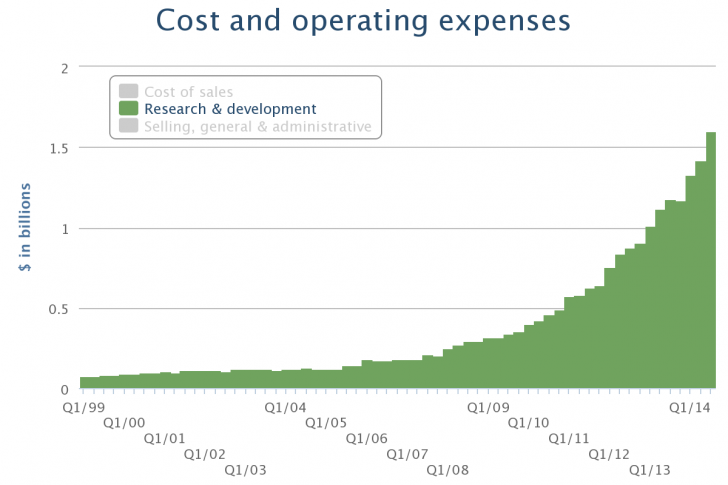Select the y-axis label 0
This screenshot has height=485, width=728.
tap(65, 390)
